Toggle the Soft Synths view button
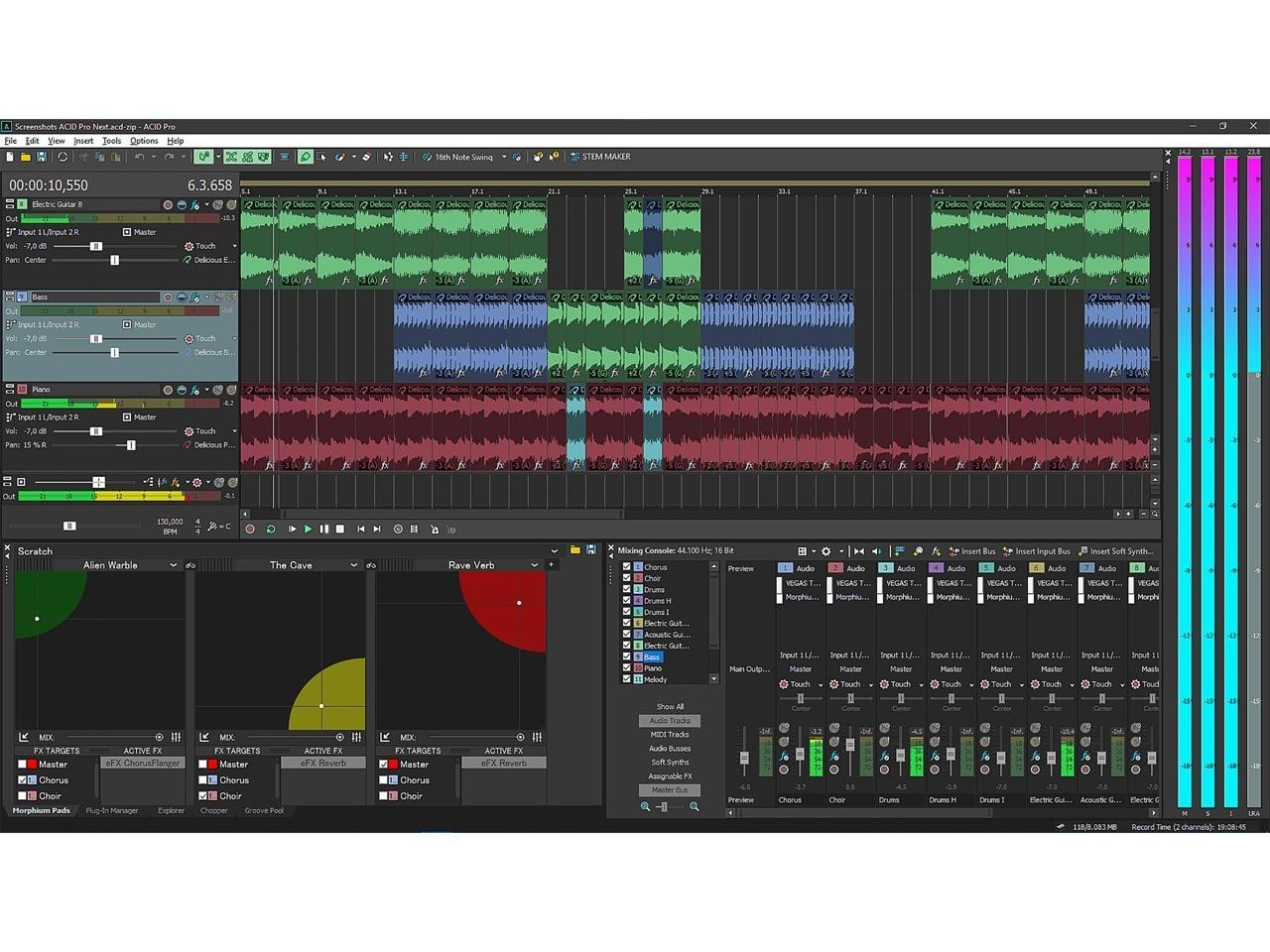Screen dimensions: 1270x952 pos(670,763)
